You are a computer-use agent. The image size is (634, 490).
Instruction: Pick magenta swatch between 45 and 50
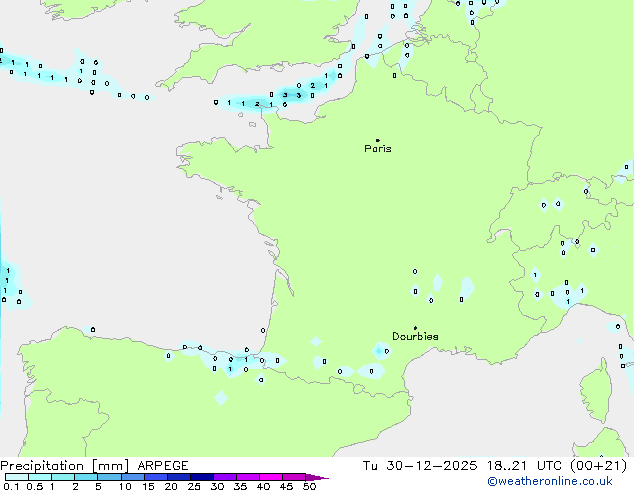pyautogui.click(x=295, y=477)
